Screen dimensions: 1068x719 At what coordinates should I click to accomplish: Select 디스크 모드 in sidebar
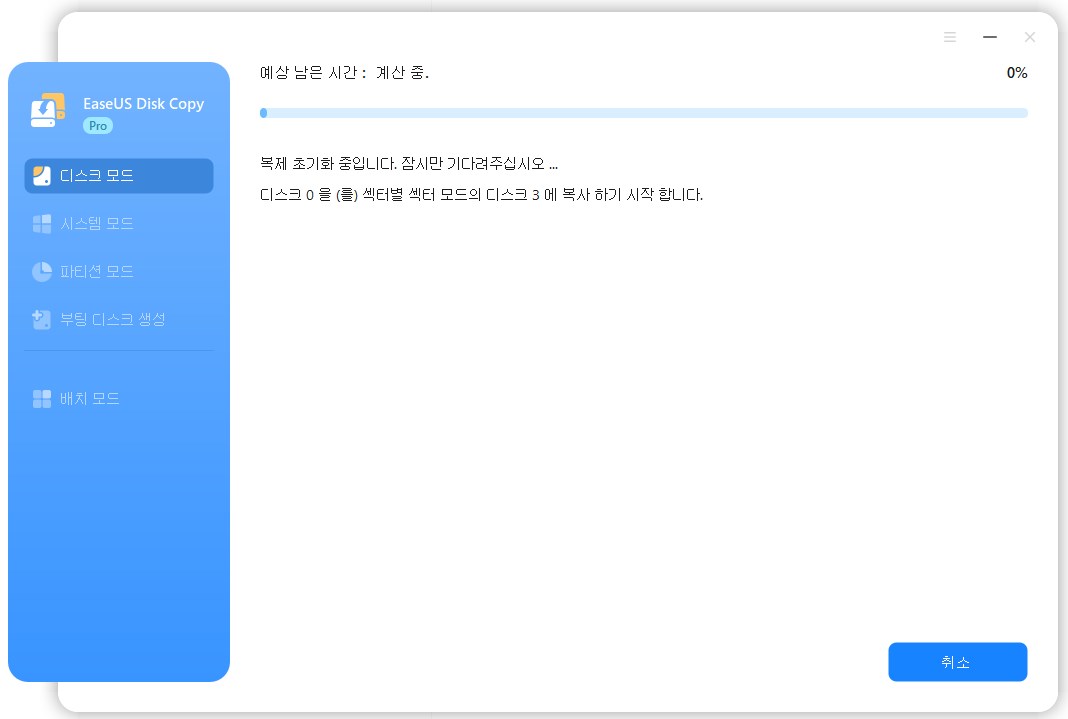[x=119, y=176]
